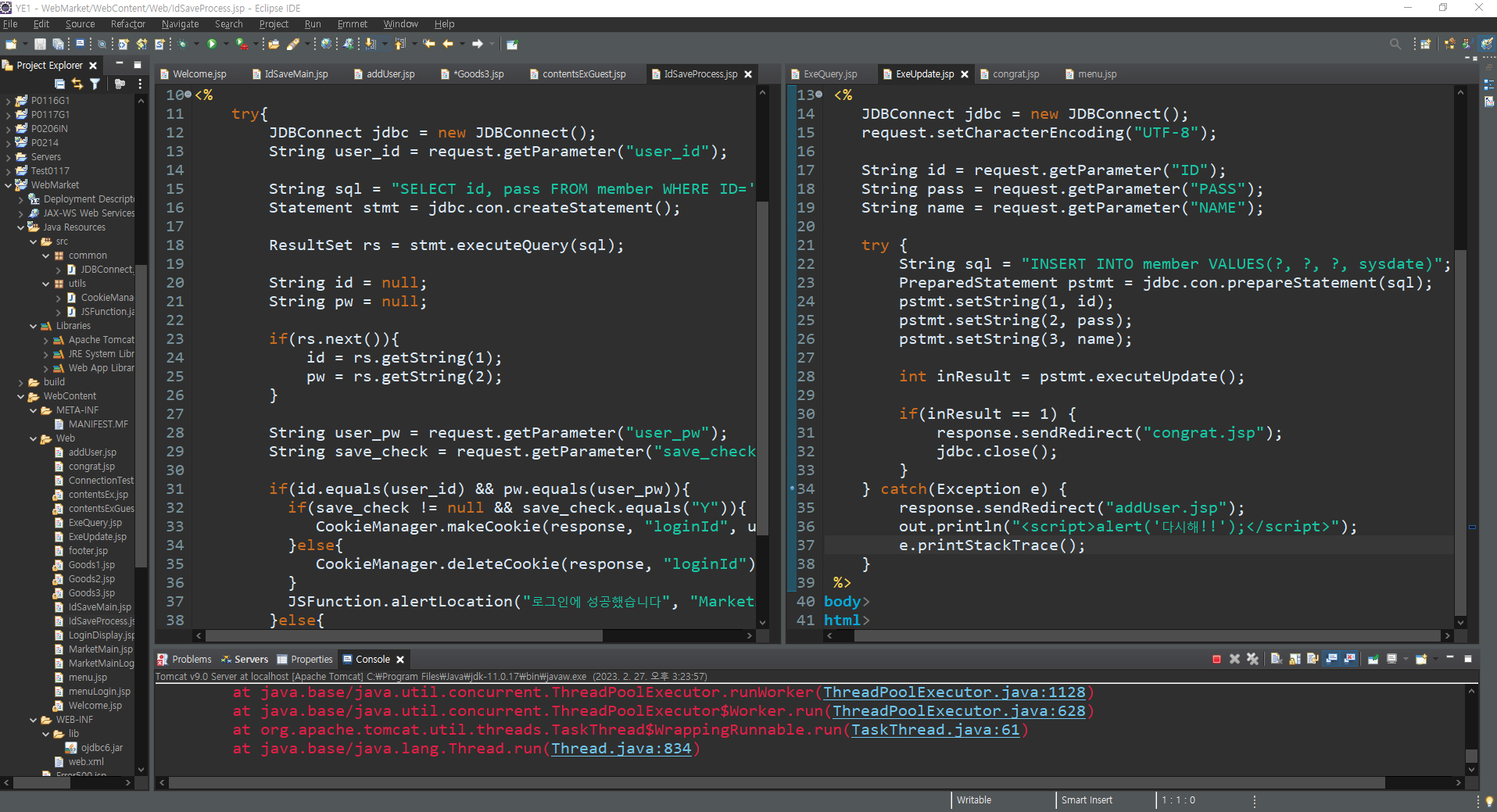Collapse the Java Resources node
This screenshot has height=812, width=1497.
pos(20,227)
